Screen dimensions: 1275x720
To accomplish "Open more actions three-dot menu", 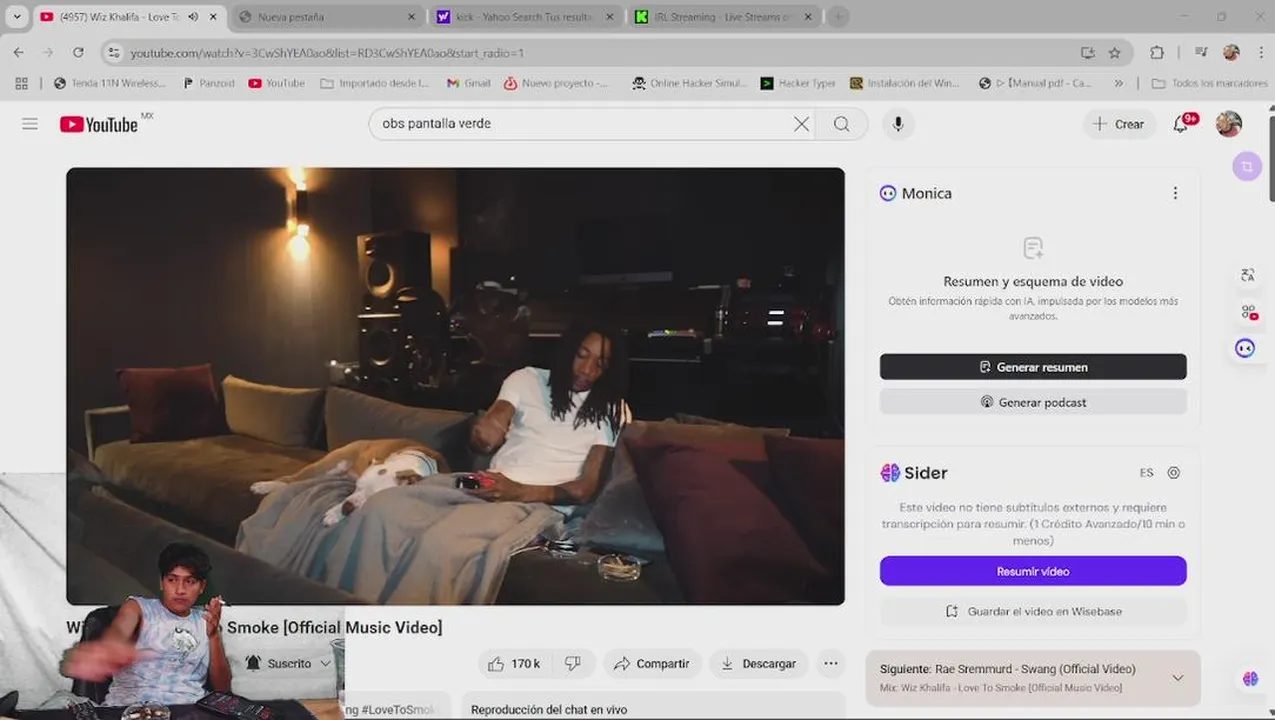I will click(x=830, y=663).
